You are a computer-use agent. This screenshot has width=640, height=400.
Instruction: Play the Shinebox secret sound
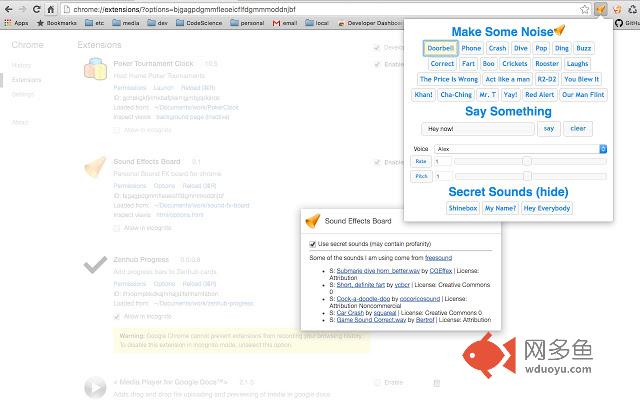point(463,208)
